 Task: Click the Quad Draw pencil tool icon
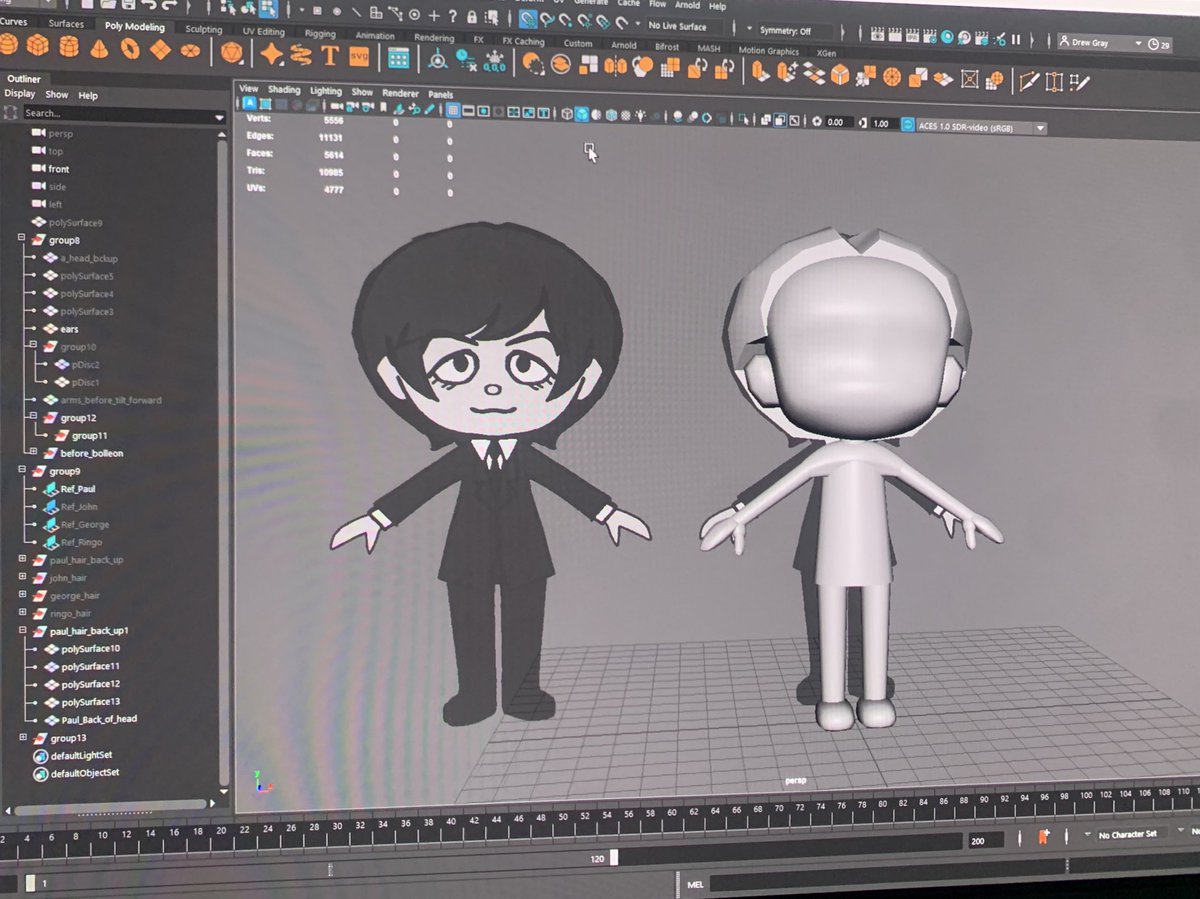[1079, 83]
